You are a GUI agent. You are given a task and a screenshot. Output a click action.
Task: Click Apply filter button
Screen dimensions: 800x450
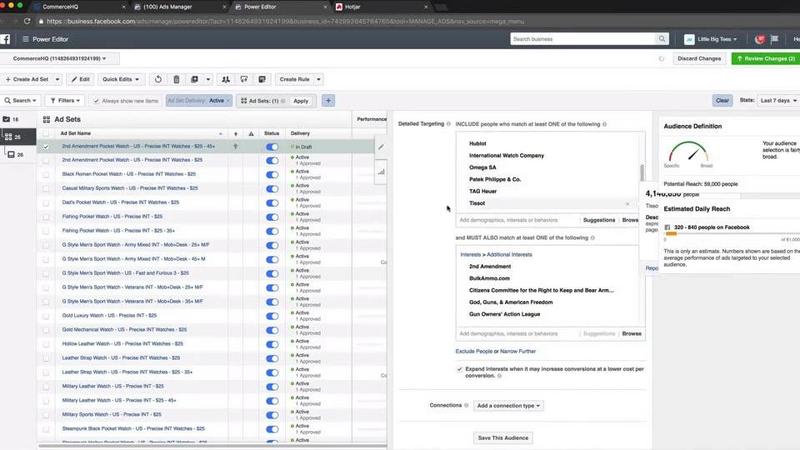[x=301, y=101]
